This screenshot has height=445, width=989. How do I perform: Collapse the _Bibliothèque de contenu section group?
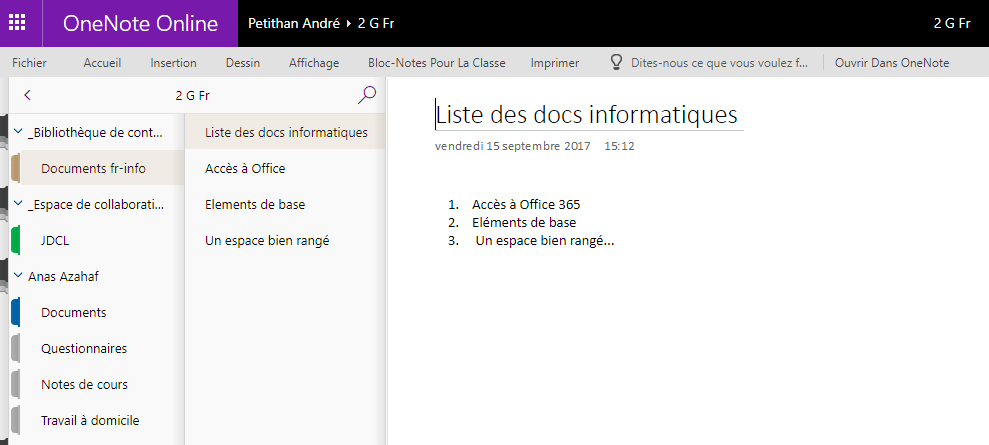tap(18, 132)
